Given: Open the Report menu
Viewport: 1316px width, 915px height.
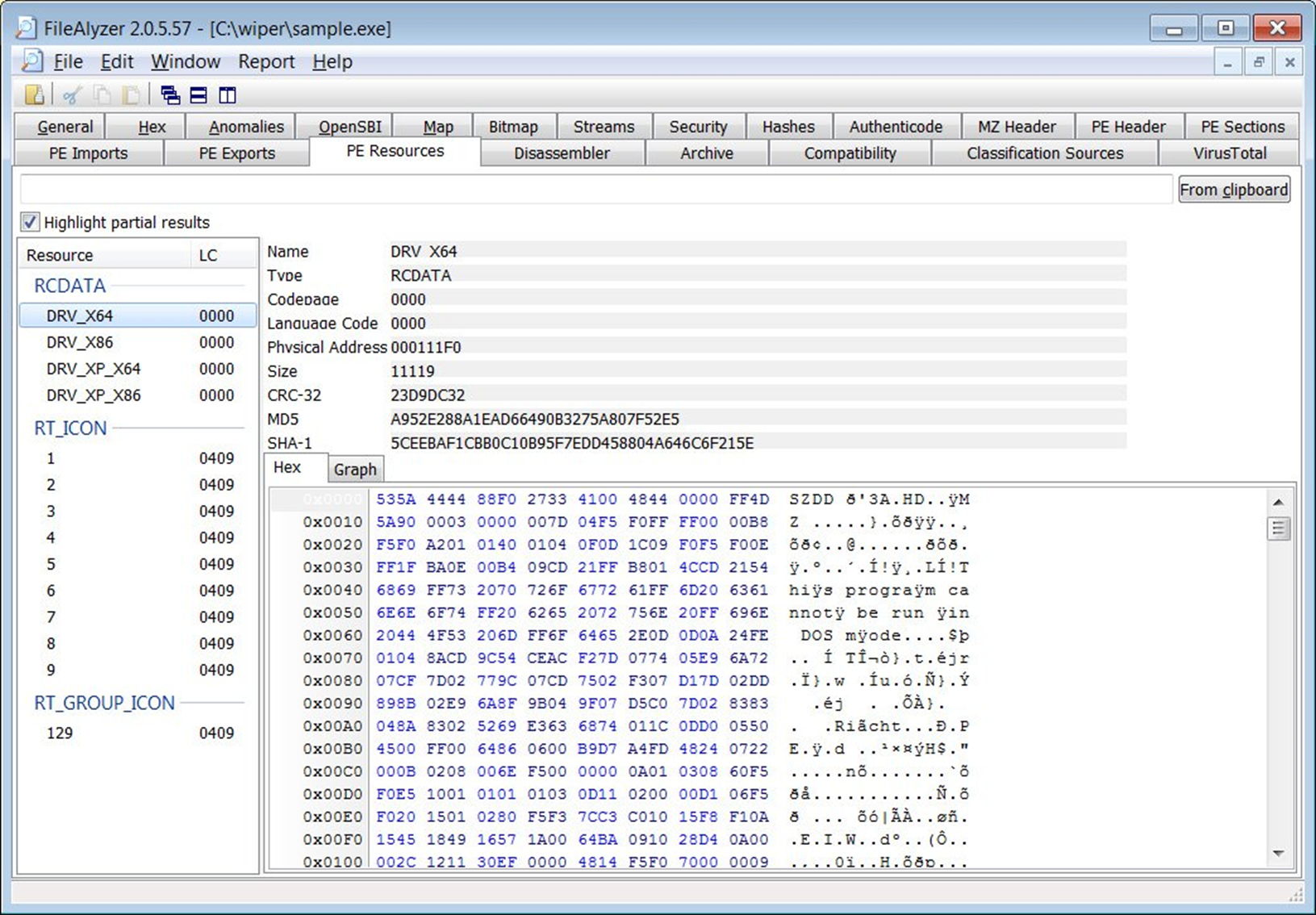Looking at the screenshot, I should coord(266,61).
